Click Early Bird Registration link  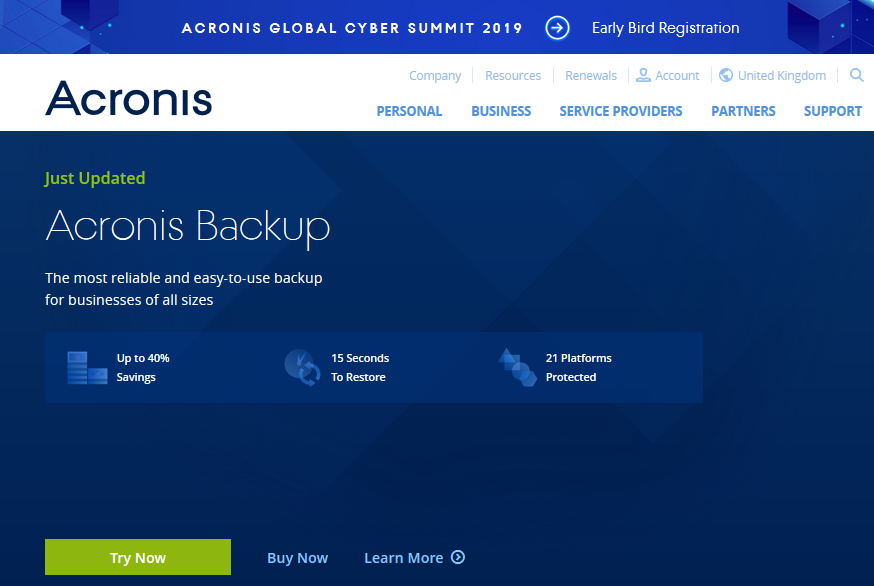coord(666,28)
